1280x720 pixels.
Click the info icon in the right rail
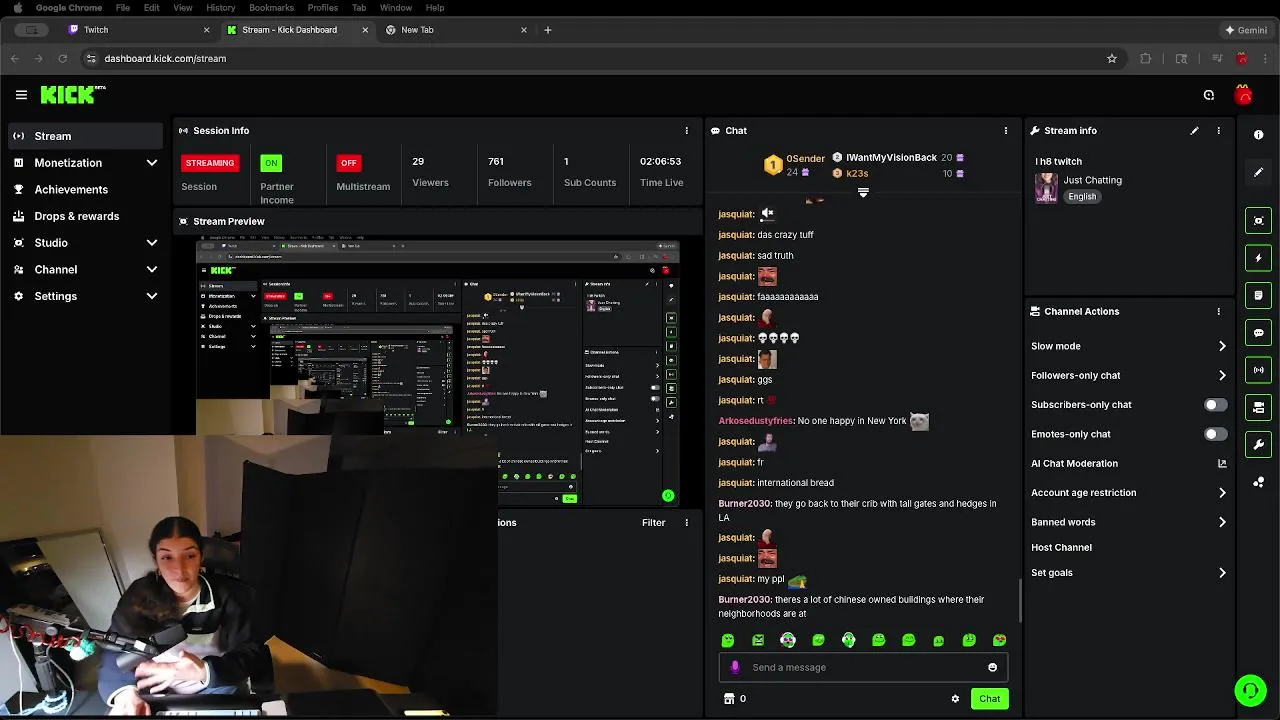point(1258,135)
